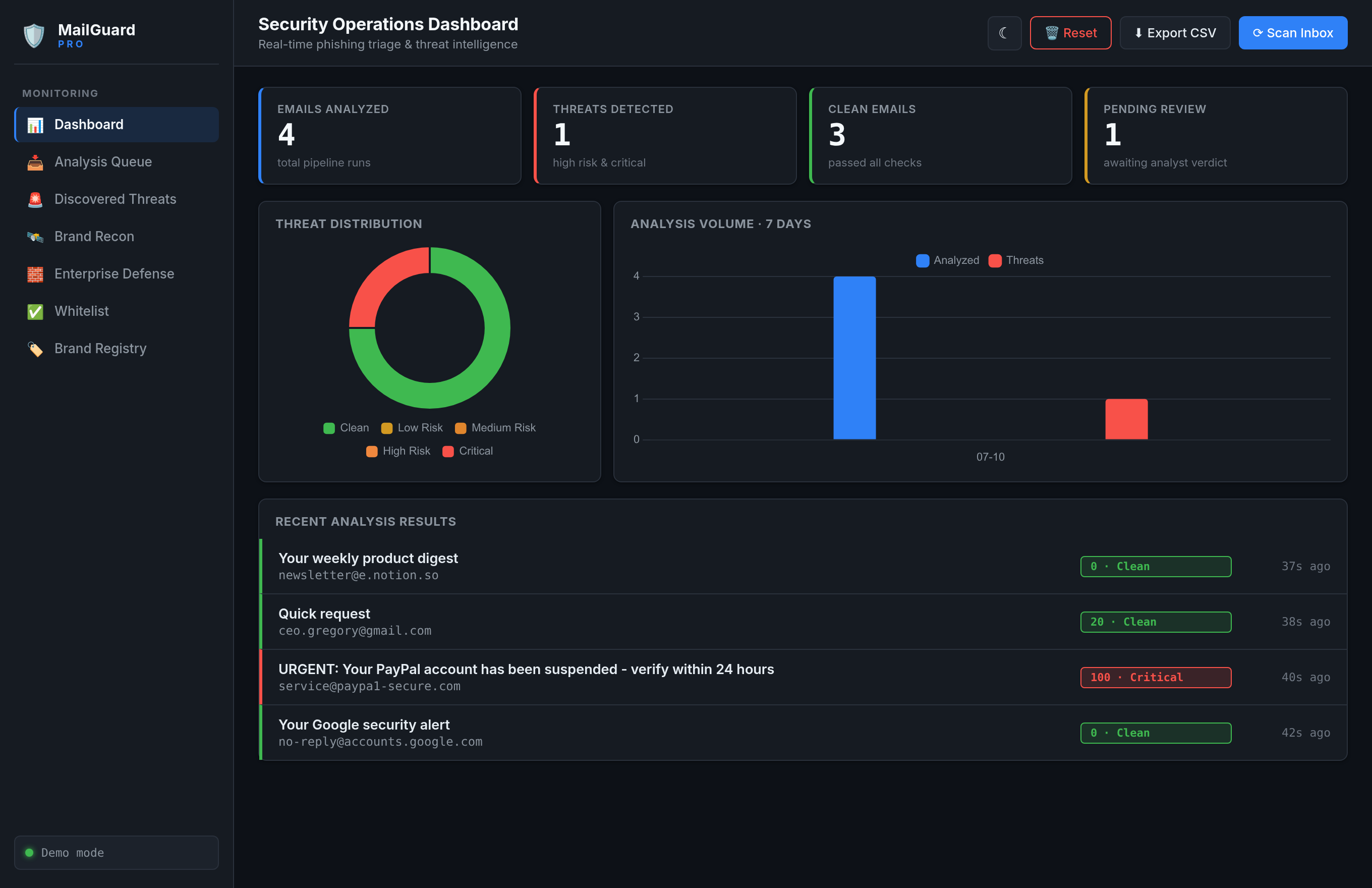Toggle the High Risk legend swatch

(372, 451)
